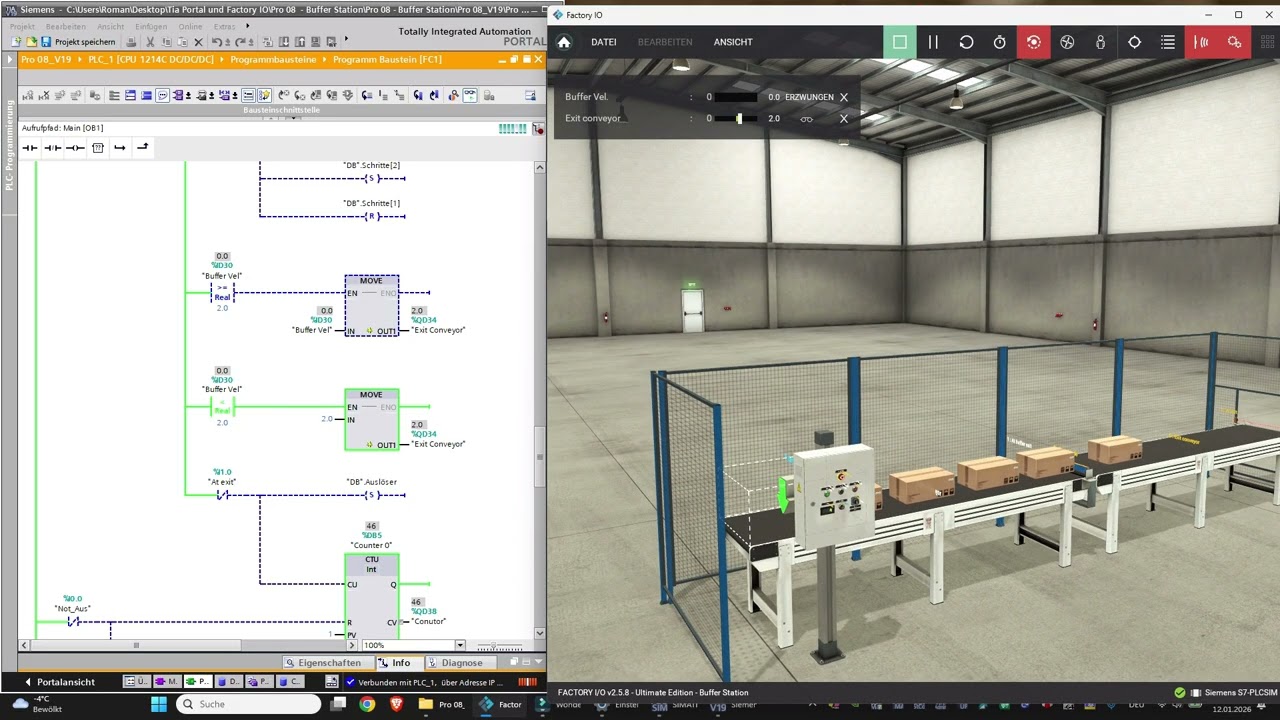This screenshot has height=720, width=1280.
Task: Open the Einfügen menu in TIA Portal
Action: pyautogui.click(x=151, y=26)
